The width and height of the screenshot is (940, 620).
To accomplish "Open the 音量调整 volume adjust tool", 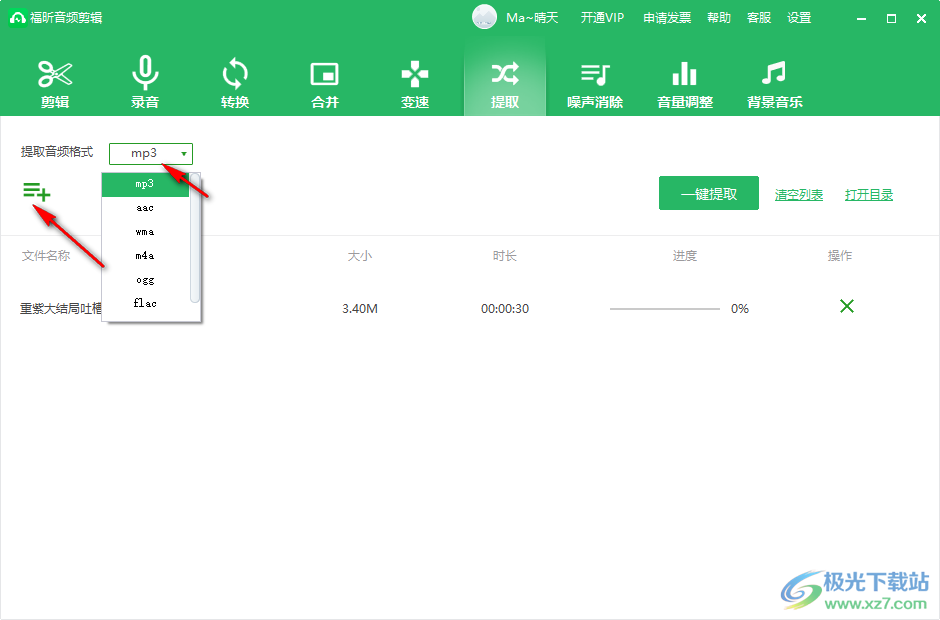I will pyautogui.click(x=685, y=84).
